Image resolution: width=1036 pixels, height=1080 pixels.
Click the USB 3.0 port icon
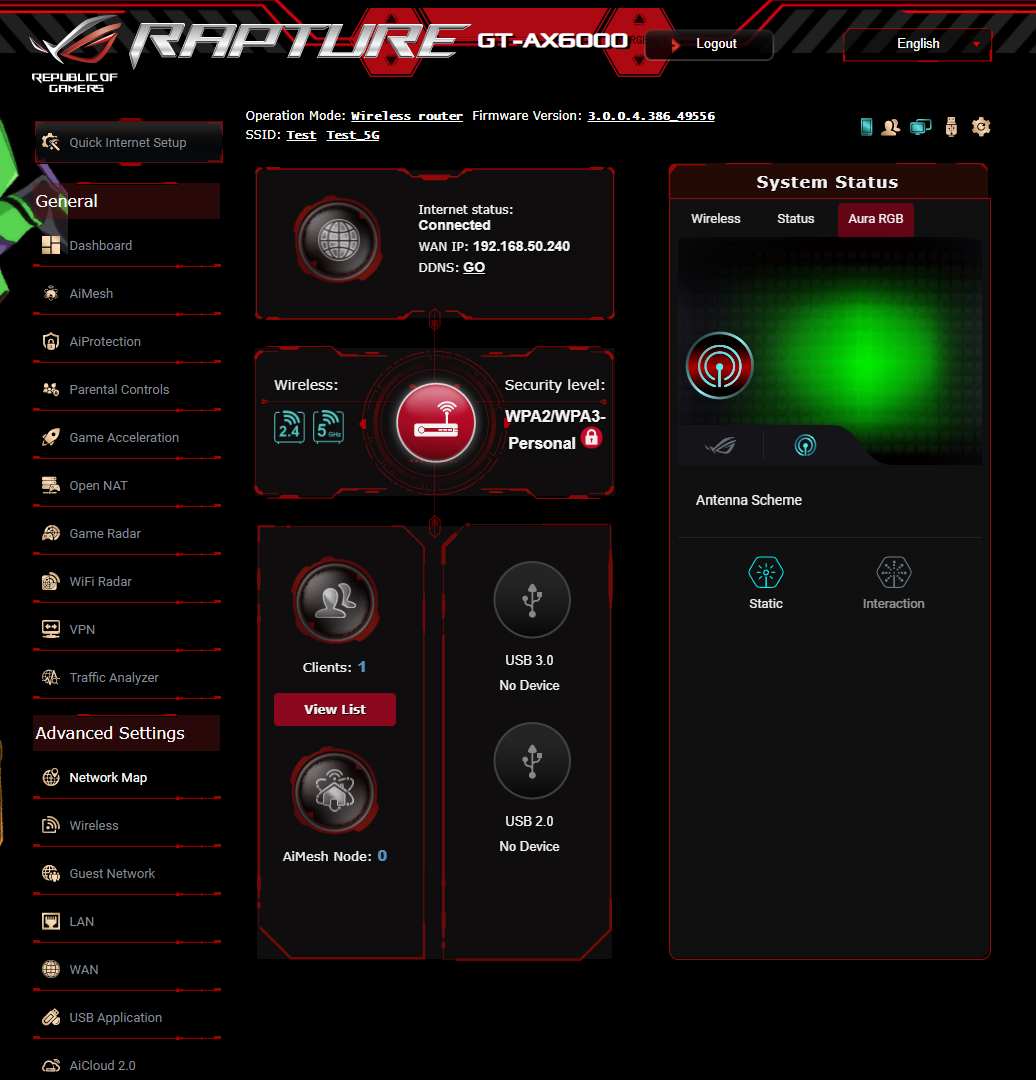[532, 600]
